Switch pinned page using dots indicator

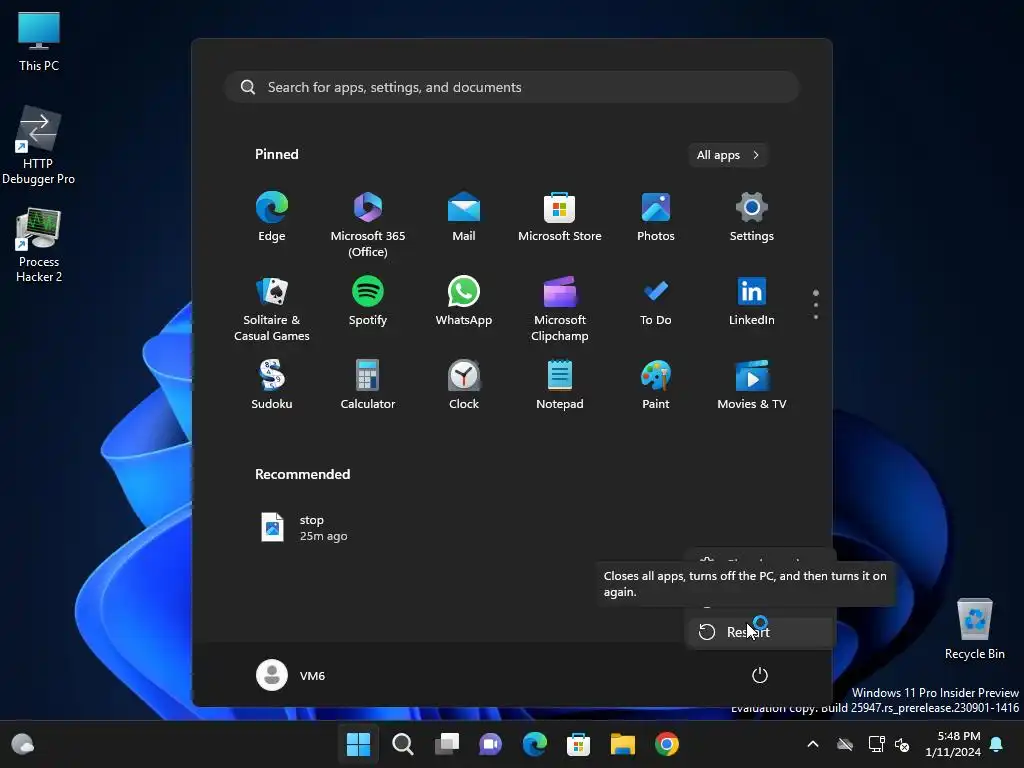click(816, 304)
